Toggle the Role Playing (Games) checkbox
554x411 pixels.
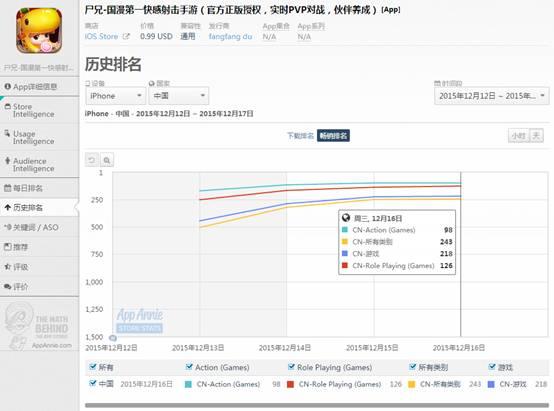click(291, 367)
